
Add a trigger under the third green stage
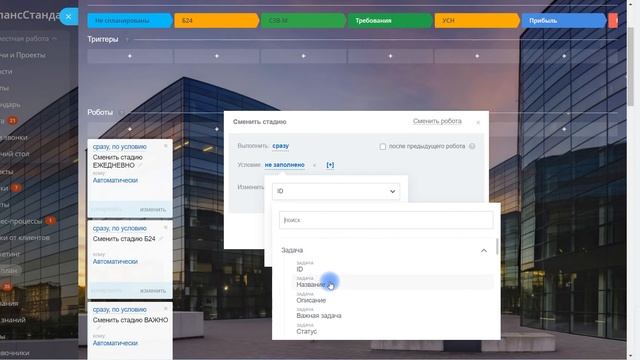click(x=303, y=56)
